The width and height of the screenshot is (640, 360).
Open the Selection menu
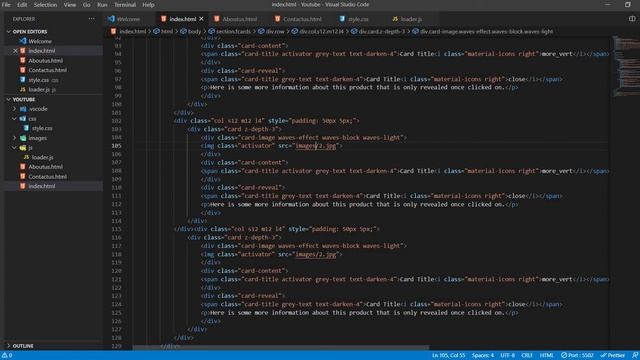tap(45, 5)
